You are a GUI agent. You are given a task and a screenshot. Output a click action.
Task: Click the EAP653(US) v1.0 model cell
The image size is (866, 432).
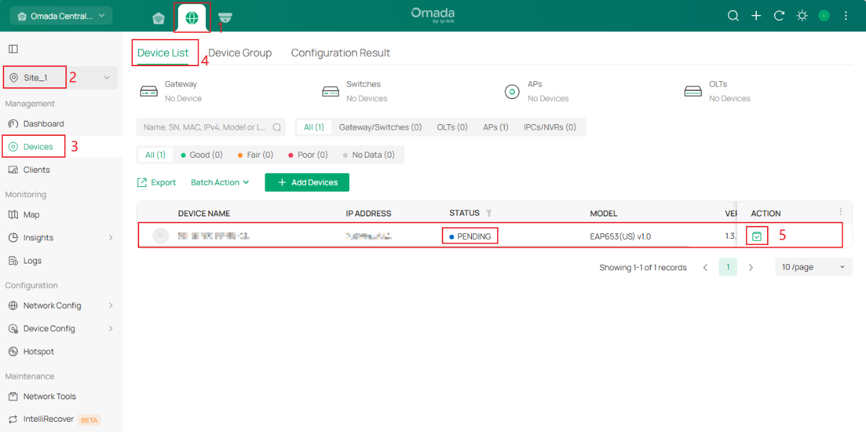point(620,236)
